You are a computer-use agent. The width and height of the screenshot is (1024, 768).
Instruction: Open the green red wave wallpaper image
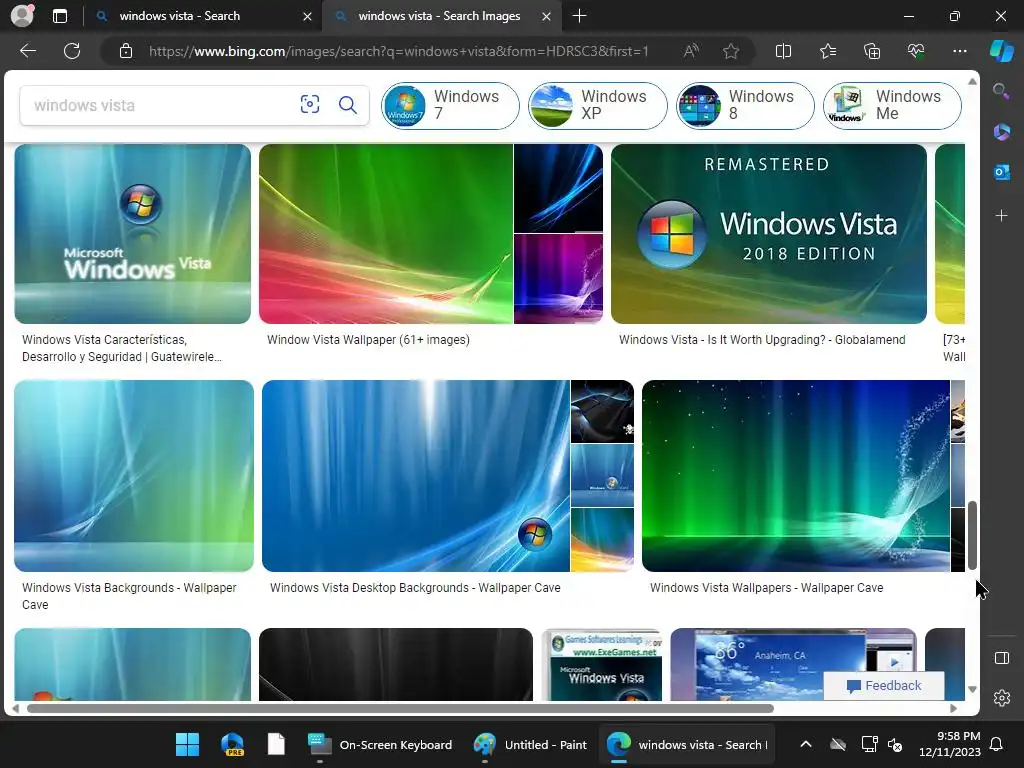pyautogui.click(x=386, y=234)
